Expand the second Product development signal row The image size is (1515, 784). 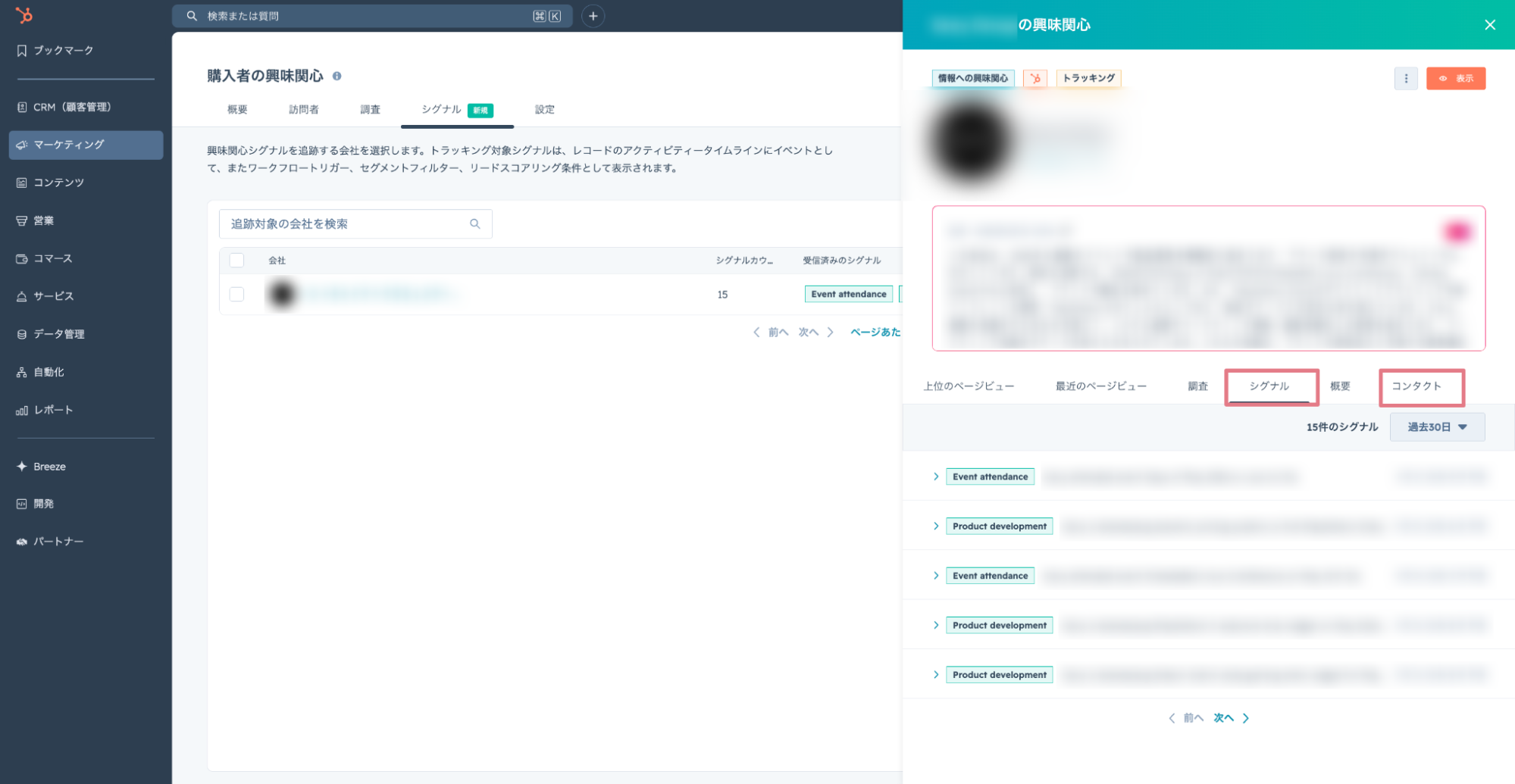tap(937, 625)
